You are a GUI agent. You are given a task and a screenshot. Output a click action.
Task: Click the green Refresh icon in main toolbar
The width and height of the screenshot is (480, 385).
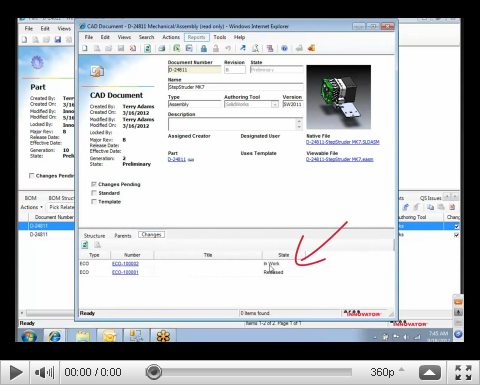147,48
